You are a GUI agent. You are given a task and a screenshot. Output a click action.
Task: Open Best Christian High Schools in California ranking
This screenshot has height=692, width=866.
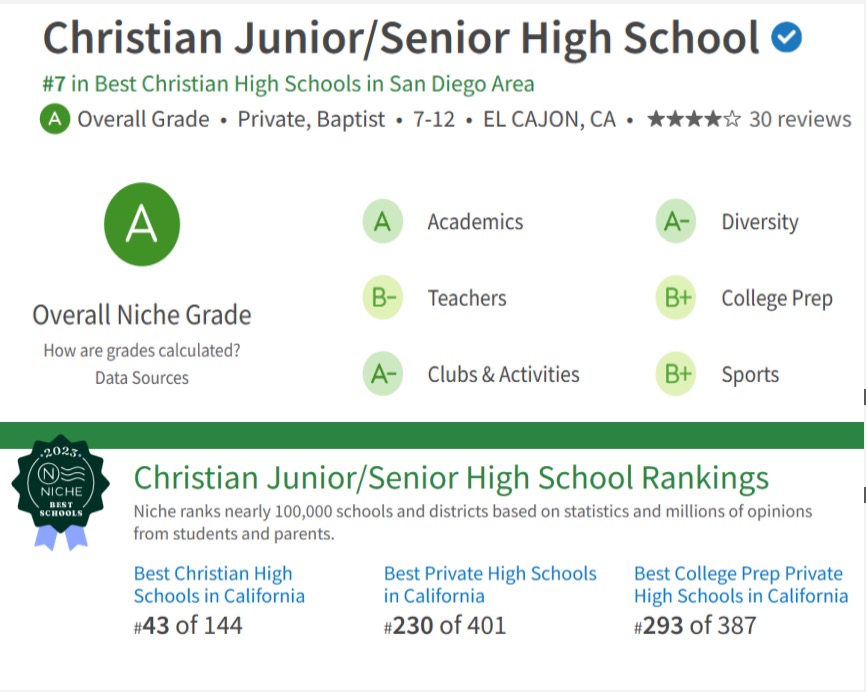click(x=219, y=584)
